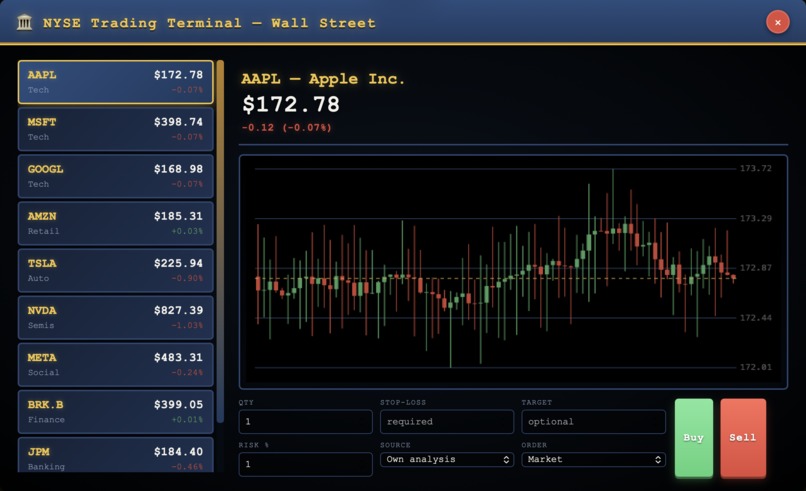
Task: Click the 172.44 chart axis label
Action: [x=755, y=317]
